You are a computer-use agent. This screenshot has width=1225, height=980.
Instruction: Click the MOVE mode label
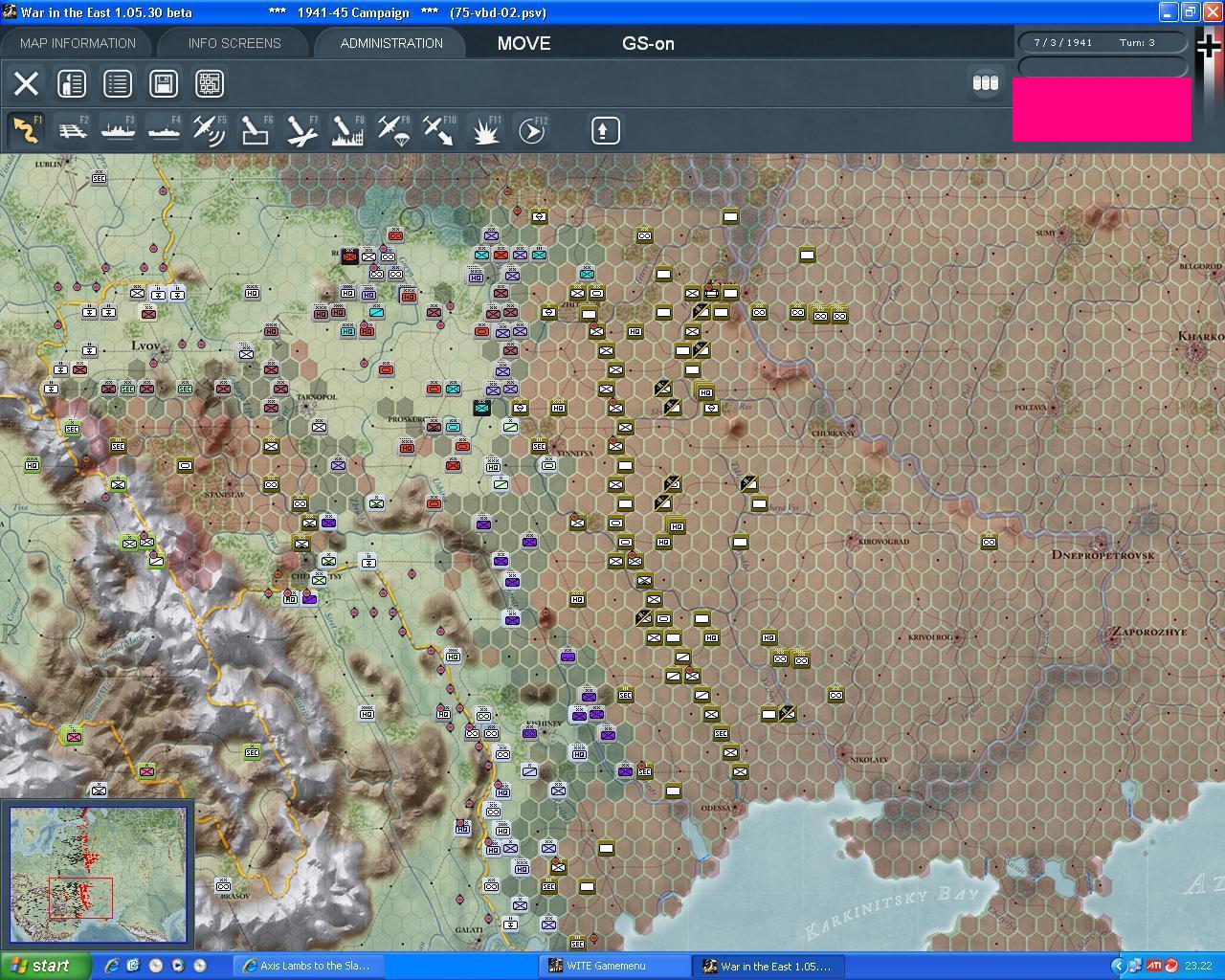coord(523,43)
